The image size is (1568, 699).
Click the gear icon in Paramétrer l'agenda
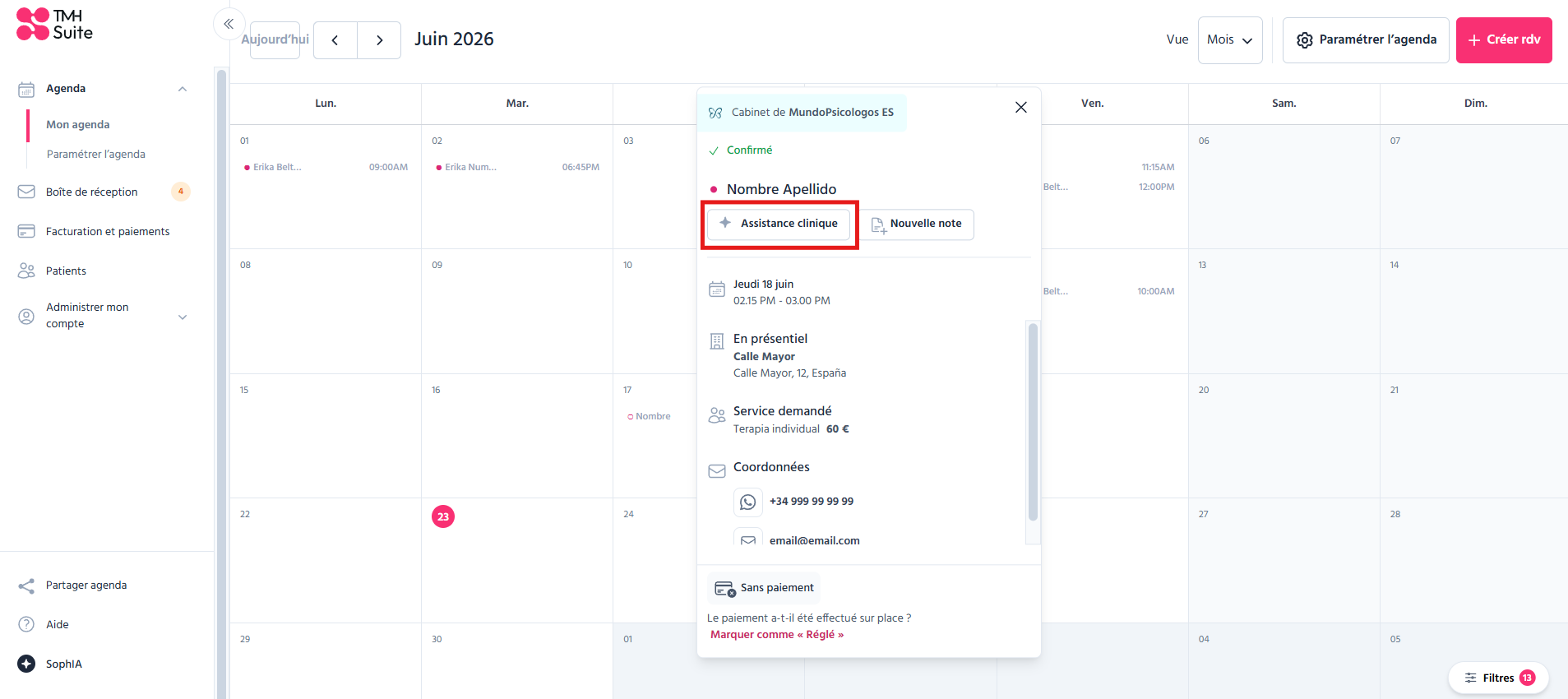(x=1305, y=40)
